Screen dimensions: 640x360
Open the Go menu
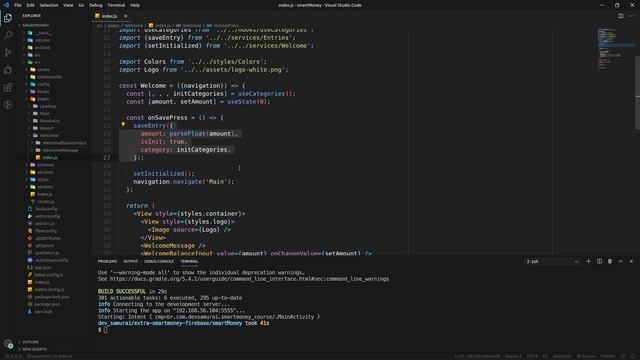tap(81, 5)
